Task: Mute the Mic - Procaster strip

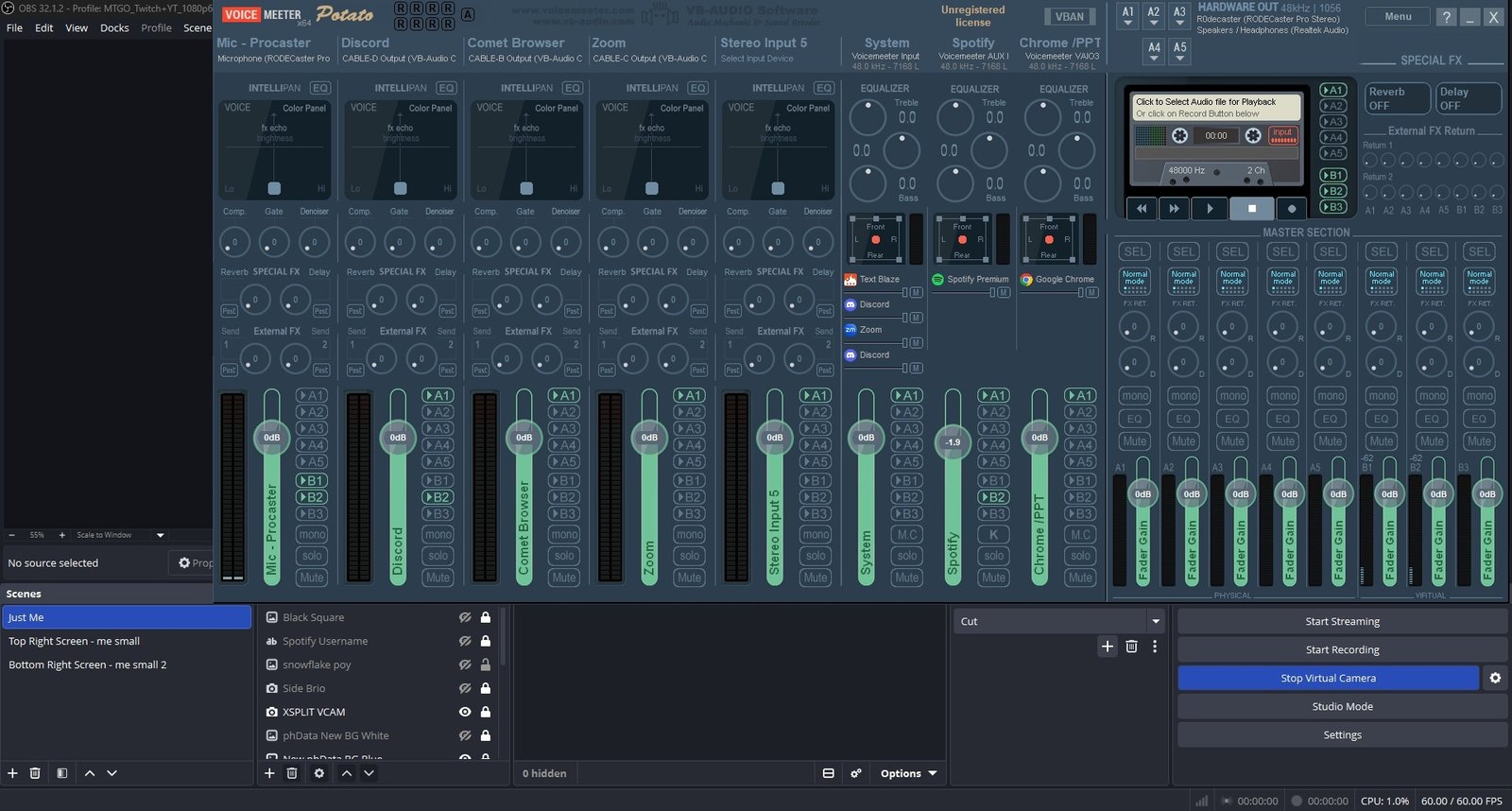Action: pyautogui.click(x=312, y=578)
